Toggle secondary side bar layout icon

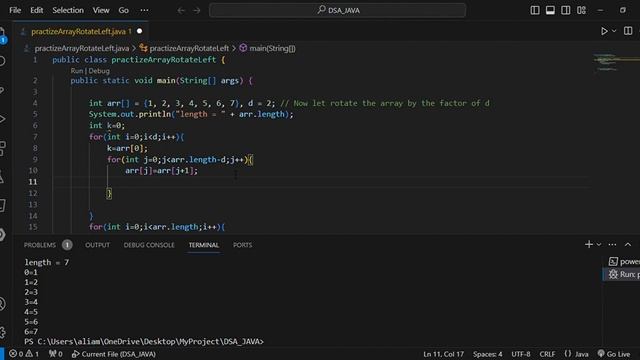pos(566,10)
